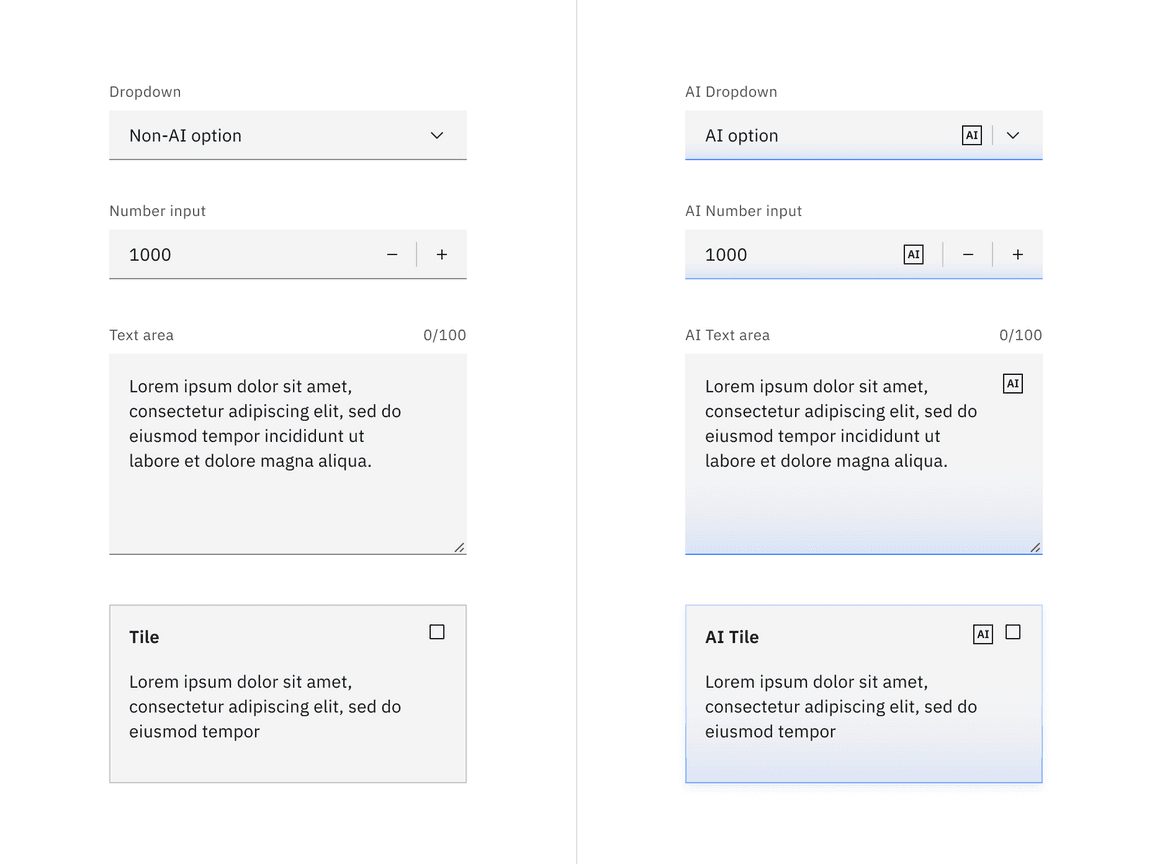
Task: Click the Dropdown field label
Action: coord(145,92)
